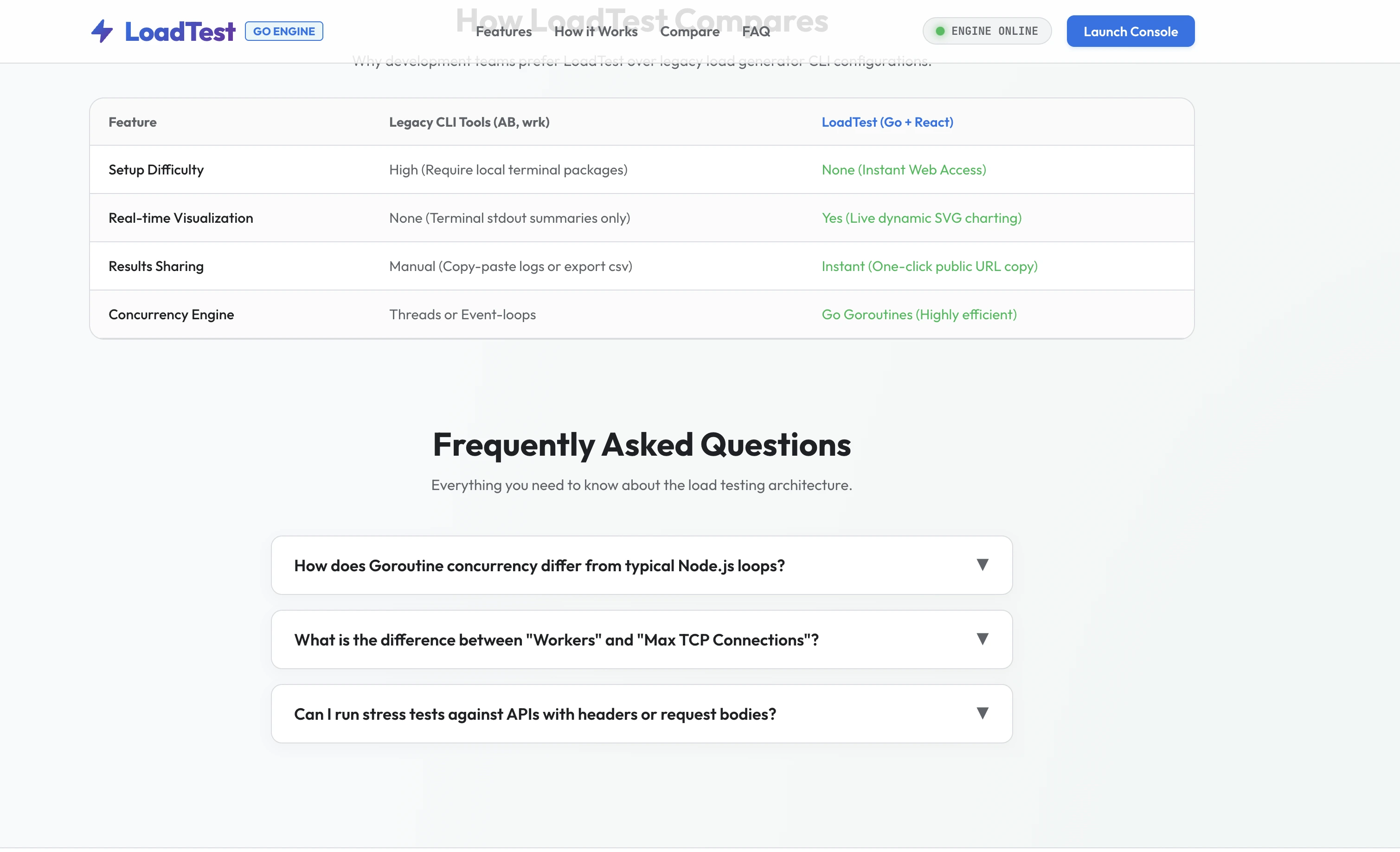Click the GO ENGINE badge
The image size is (1400, 852).
click(283, 31)
